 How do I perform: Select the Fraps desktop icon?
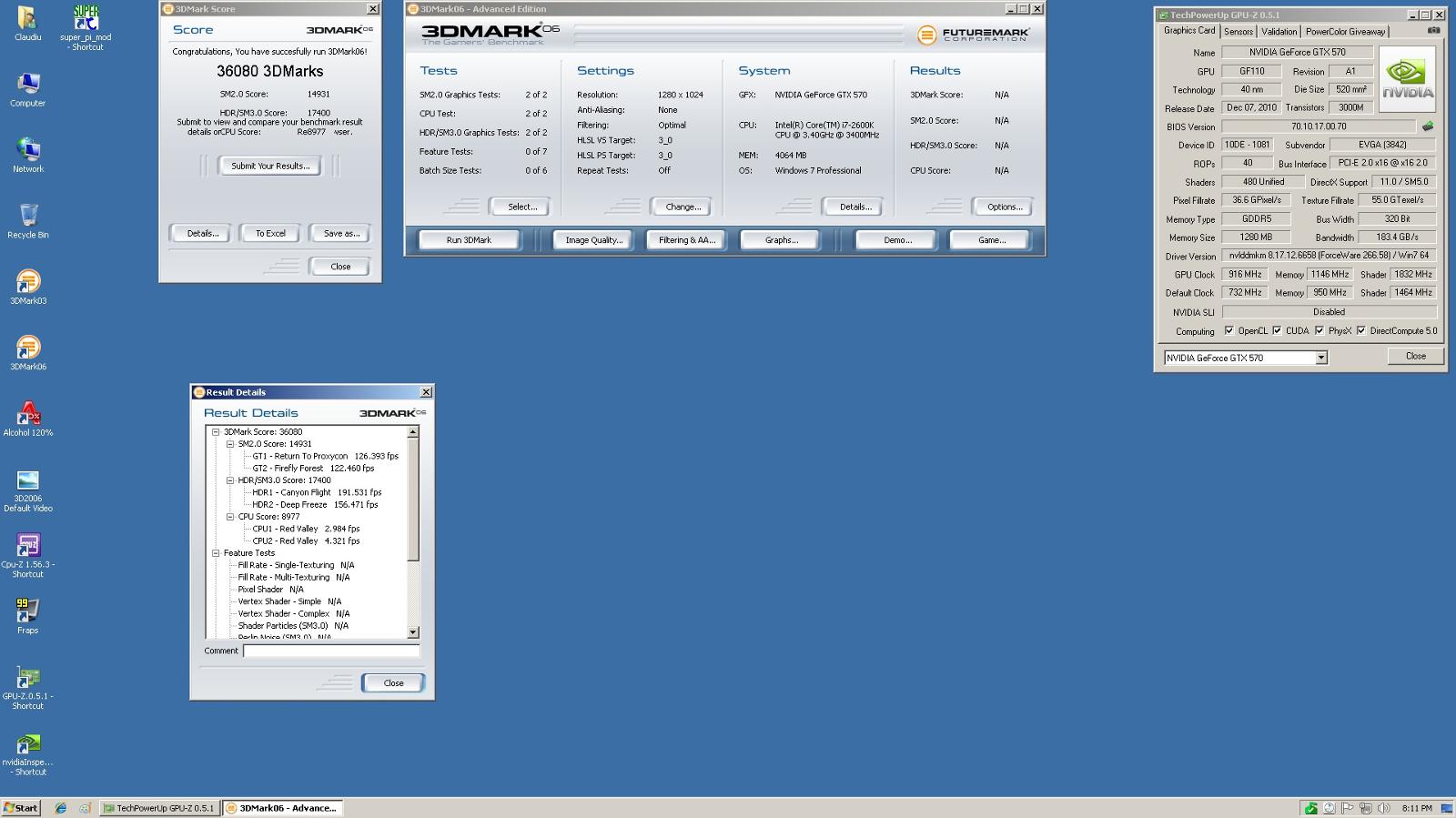tap(27, 616)
